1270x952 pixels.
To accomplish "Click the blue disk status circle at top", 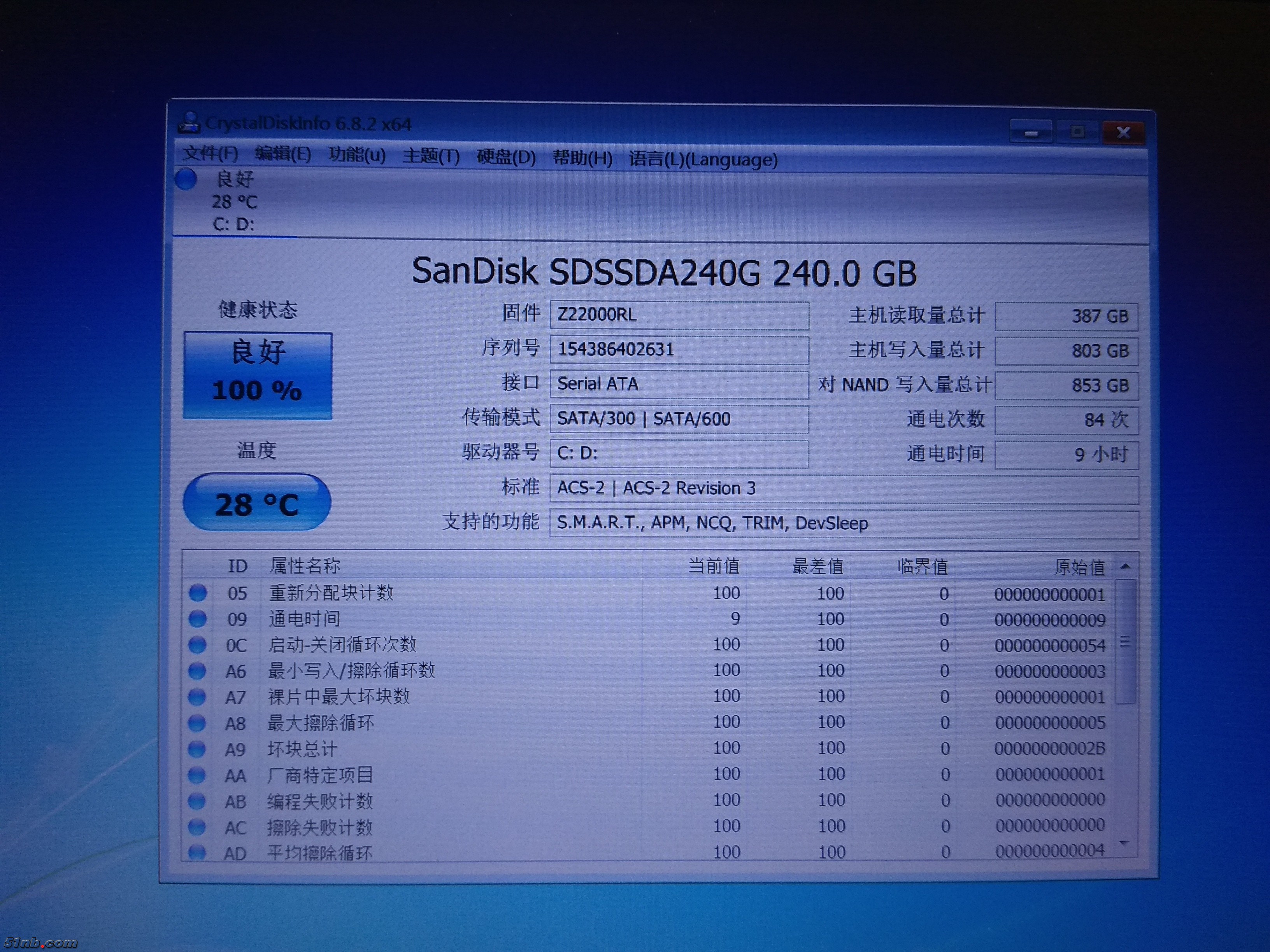I will click(186, 179).
